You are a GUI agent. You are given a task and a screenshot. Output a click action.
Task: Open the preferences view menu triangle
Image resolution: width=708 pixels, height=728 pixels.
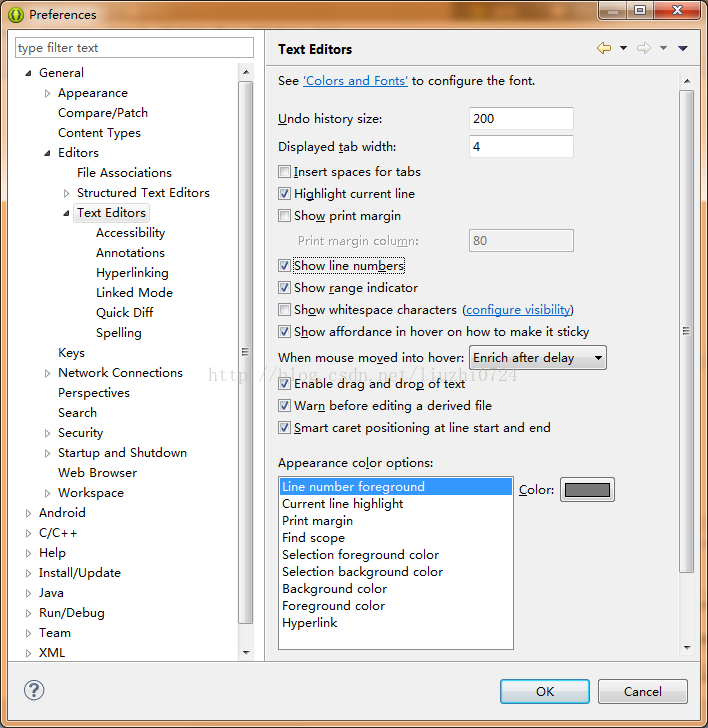tap(682, 48)
